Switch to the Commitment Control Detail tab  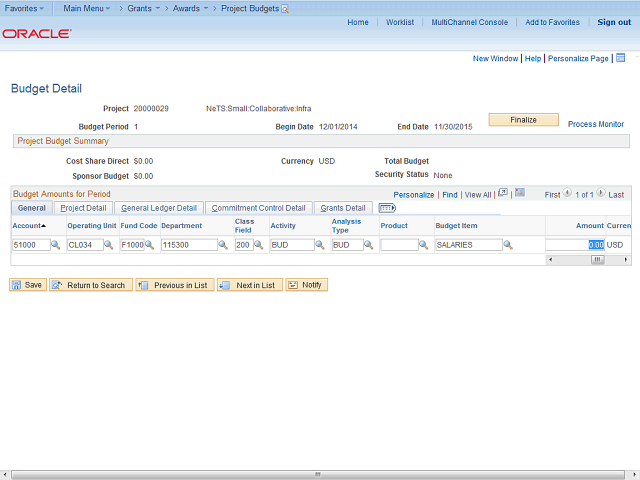coord(258,208)
